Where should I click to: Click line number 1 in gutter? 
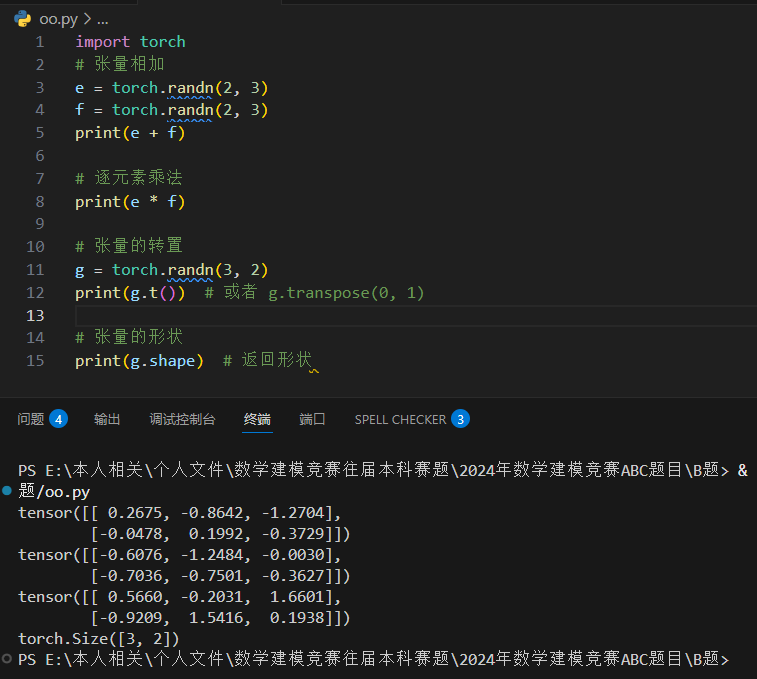pyautogui.click(x=40, y=42)
